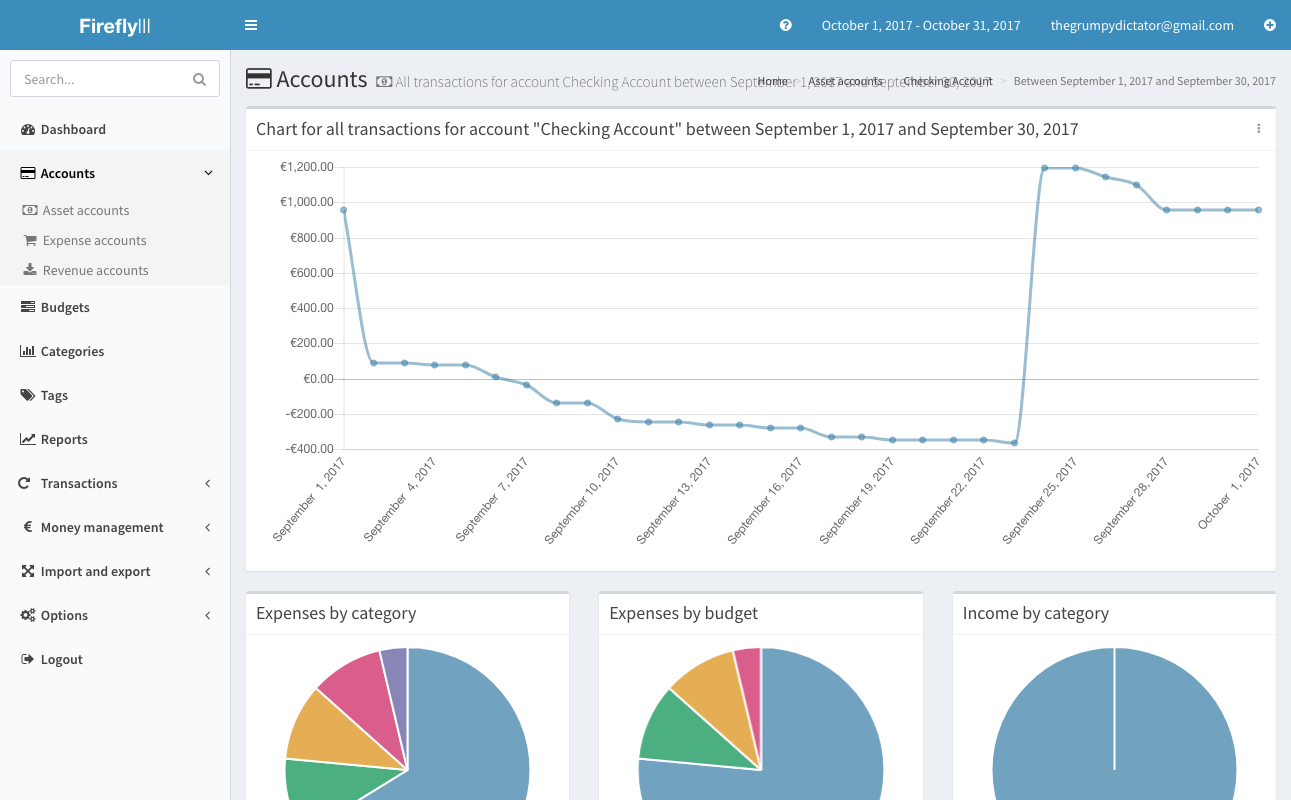The width and height of the screenshot is (1291, 800).
Task: Click the plus circle icon in header
Action: (x=1270, y=25)
